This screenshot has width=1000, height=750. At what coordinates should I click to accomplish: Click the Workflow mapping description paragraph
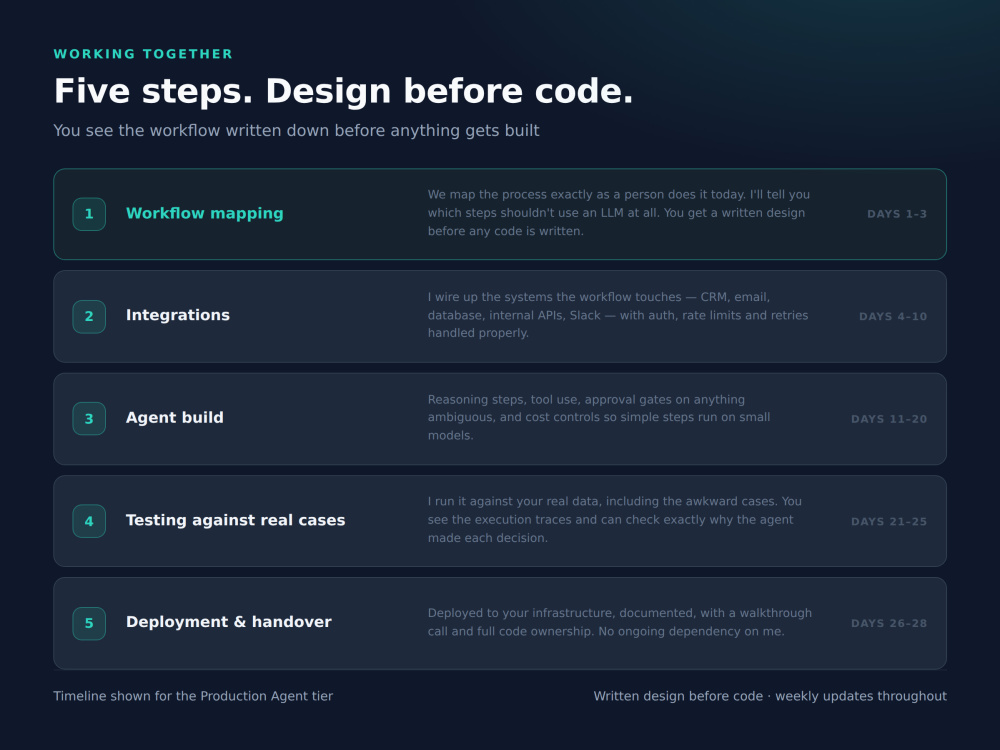619,213
